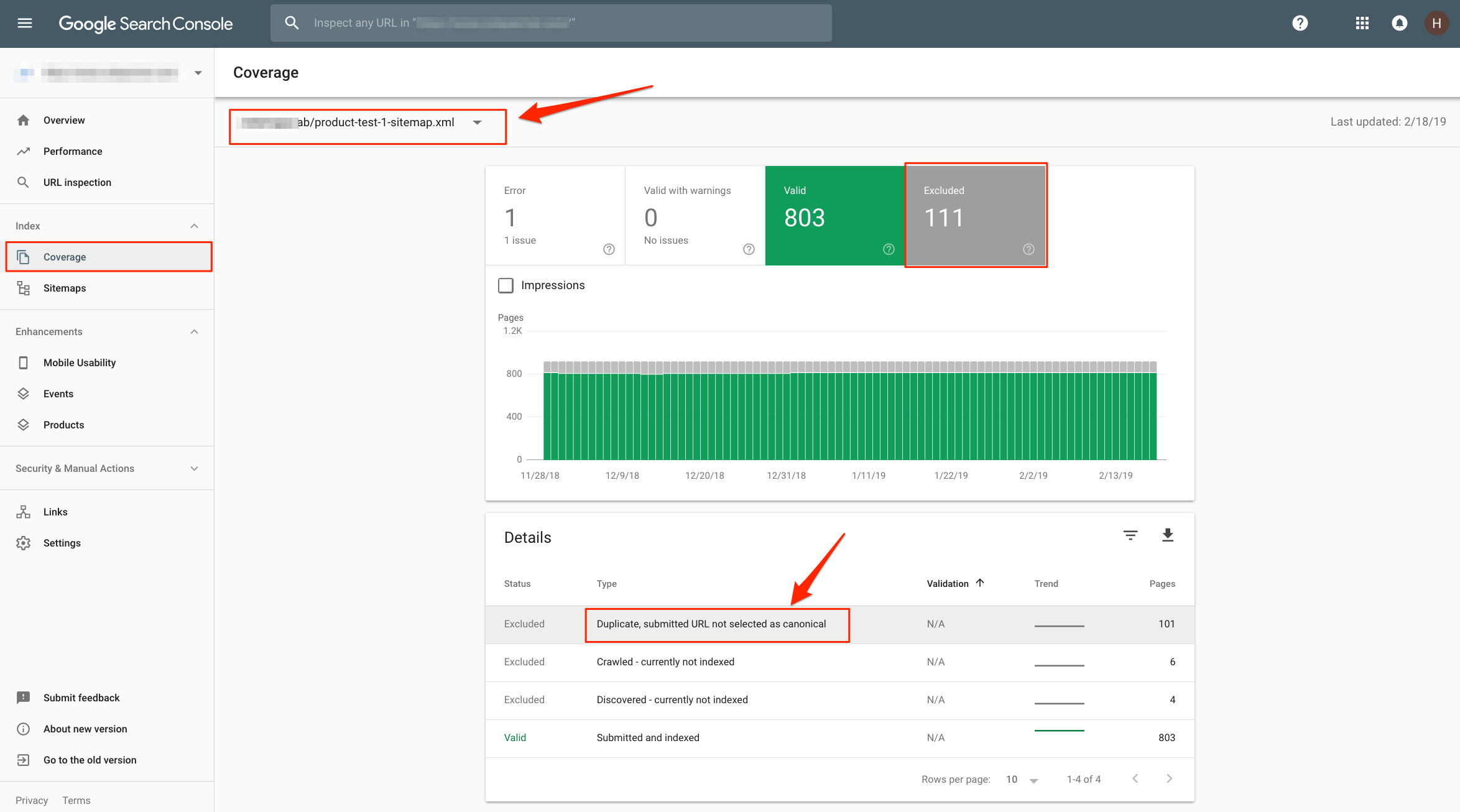Open the sitemap filter dropdown
This screenshot has height=812, width=1460.
coord(477,122)
